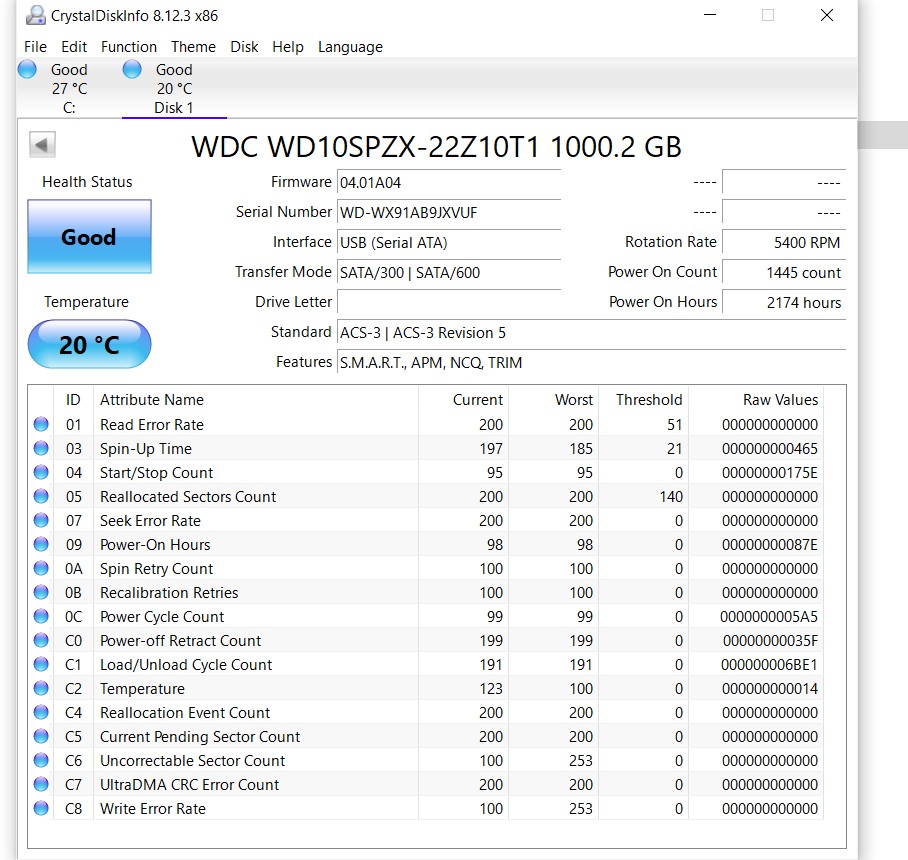908x860 pixels.
Task: Click the Good status icon above Disk 1
Action: coord(132,69)
